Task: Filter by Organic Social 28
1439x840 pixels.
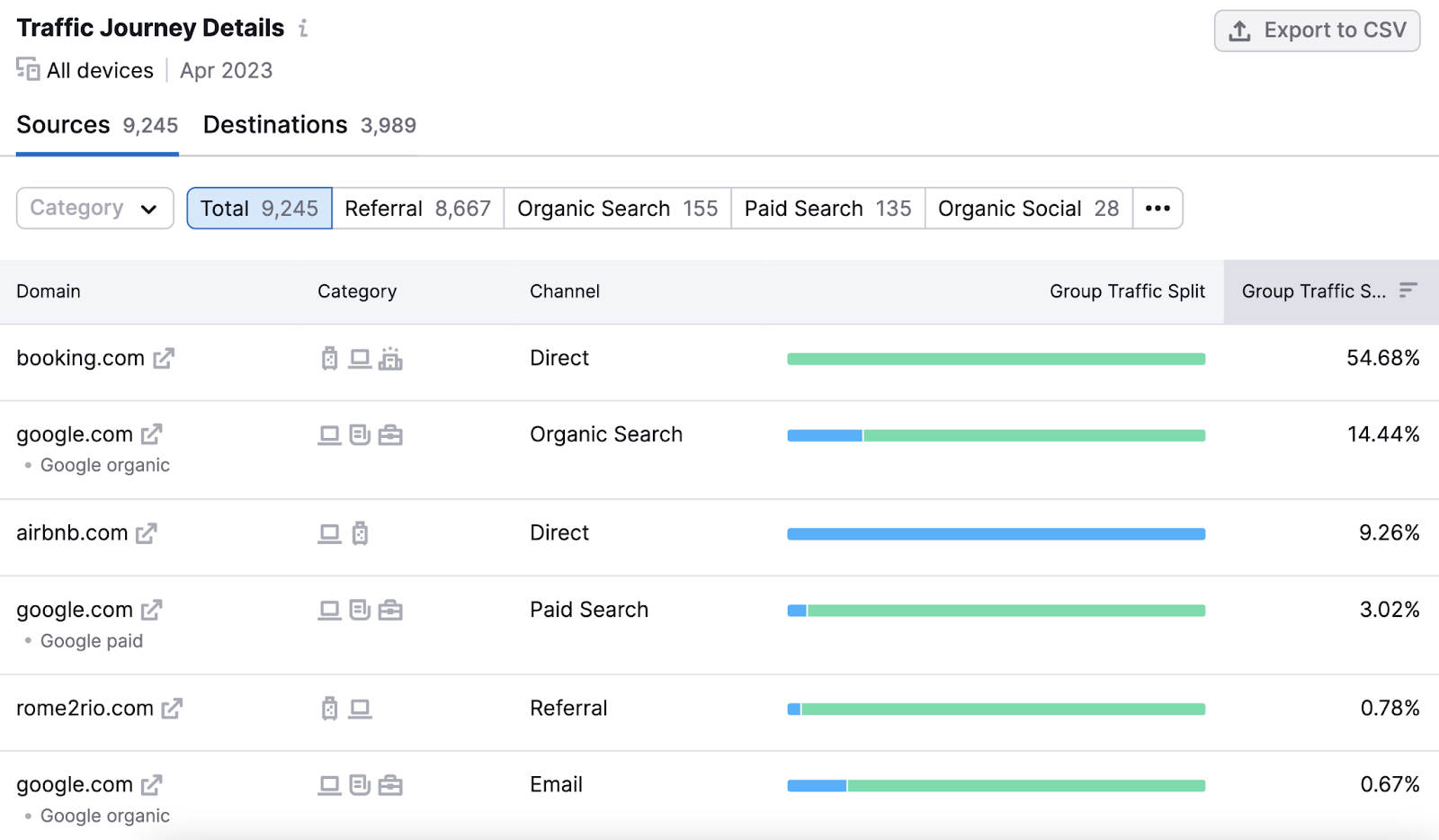Action: coord(1029,209)
